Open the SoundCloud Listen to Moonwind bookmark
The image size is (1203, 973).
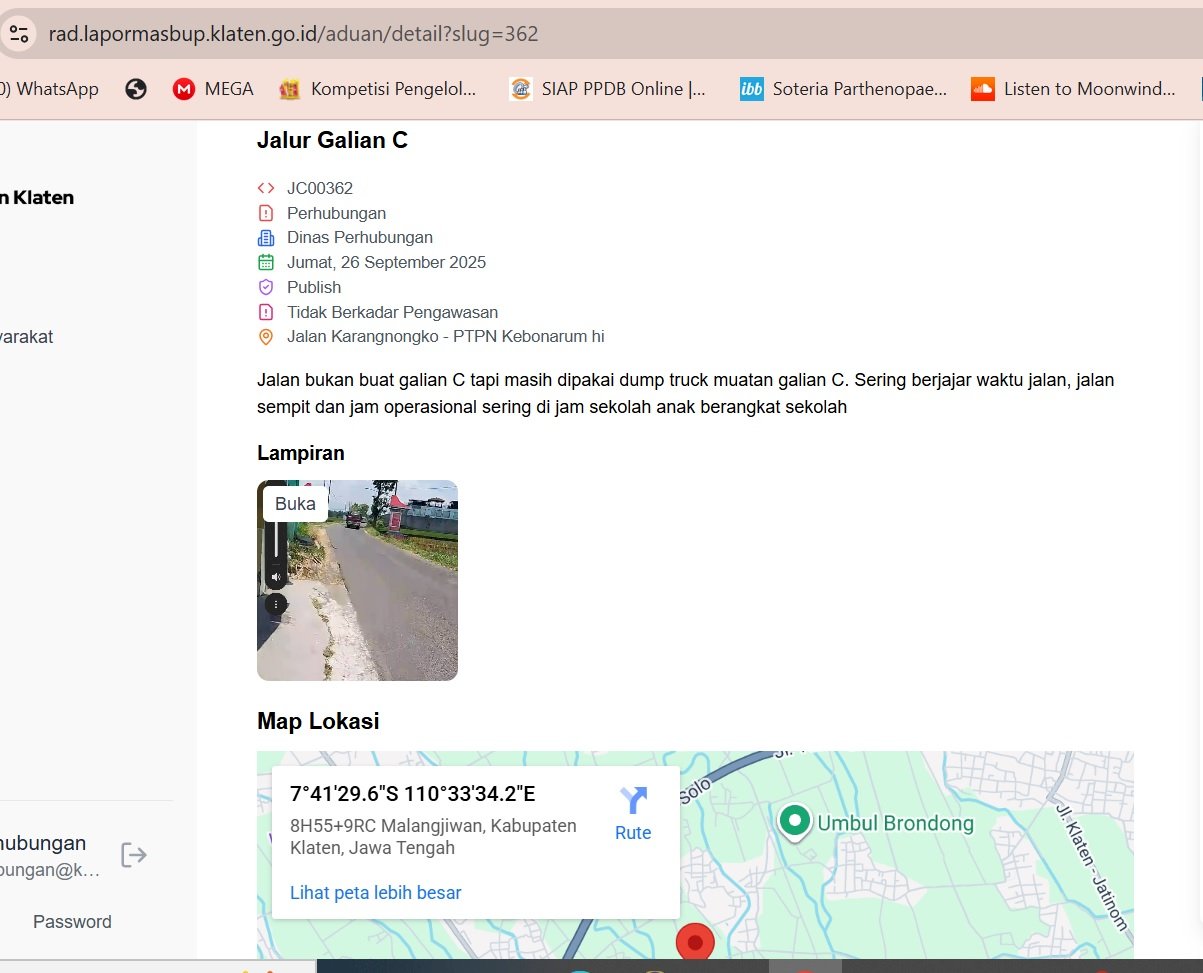tap(1075, 89)
